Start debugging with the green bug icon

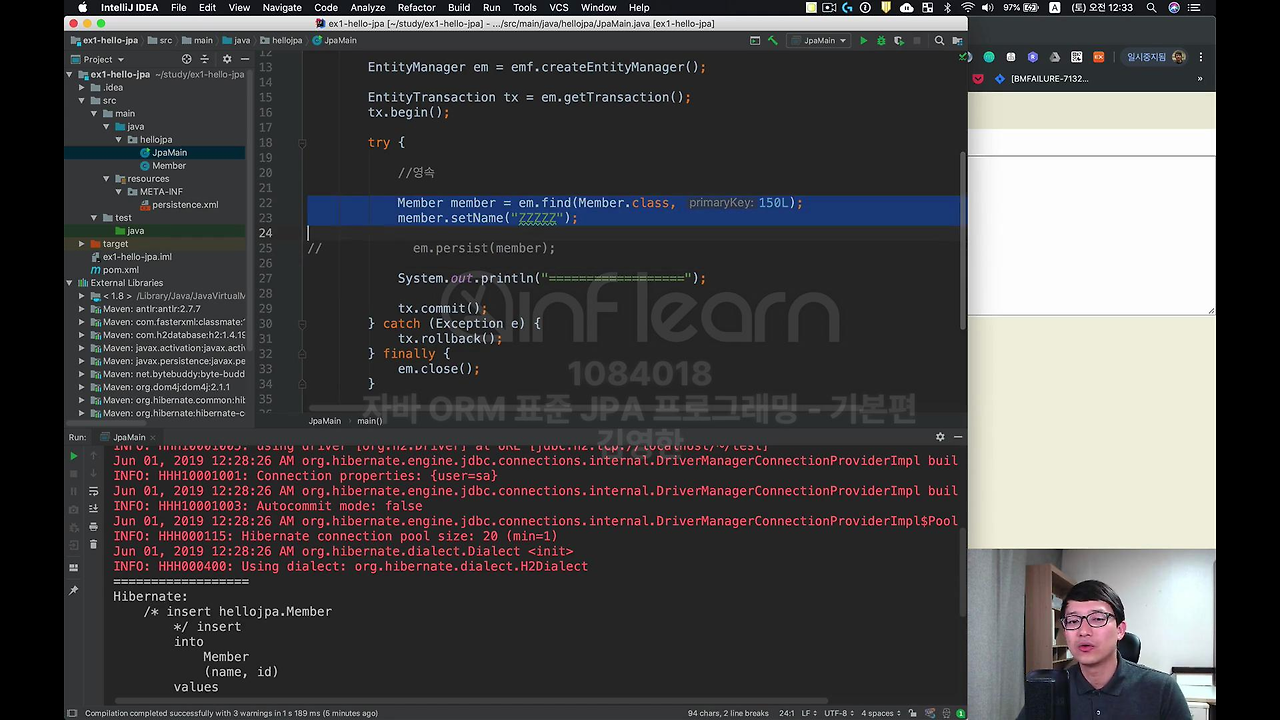click(881, 41)
